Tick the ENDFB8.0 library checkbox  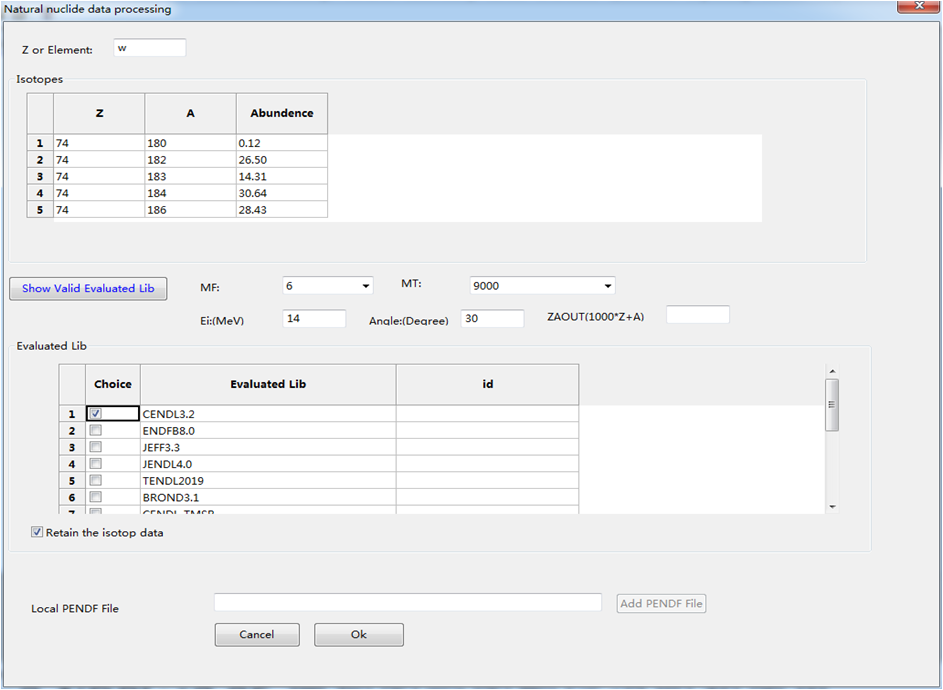coord(96,430)
